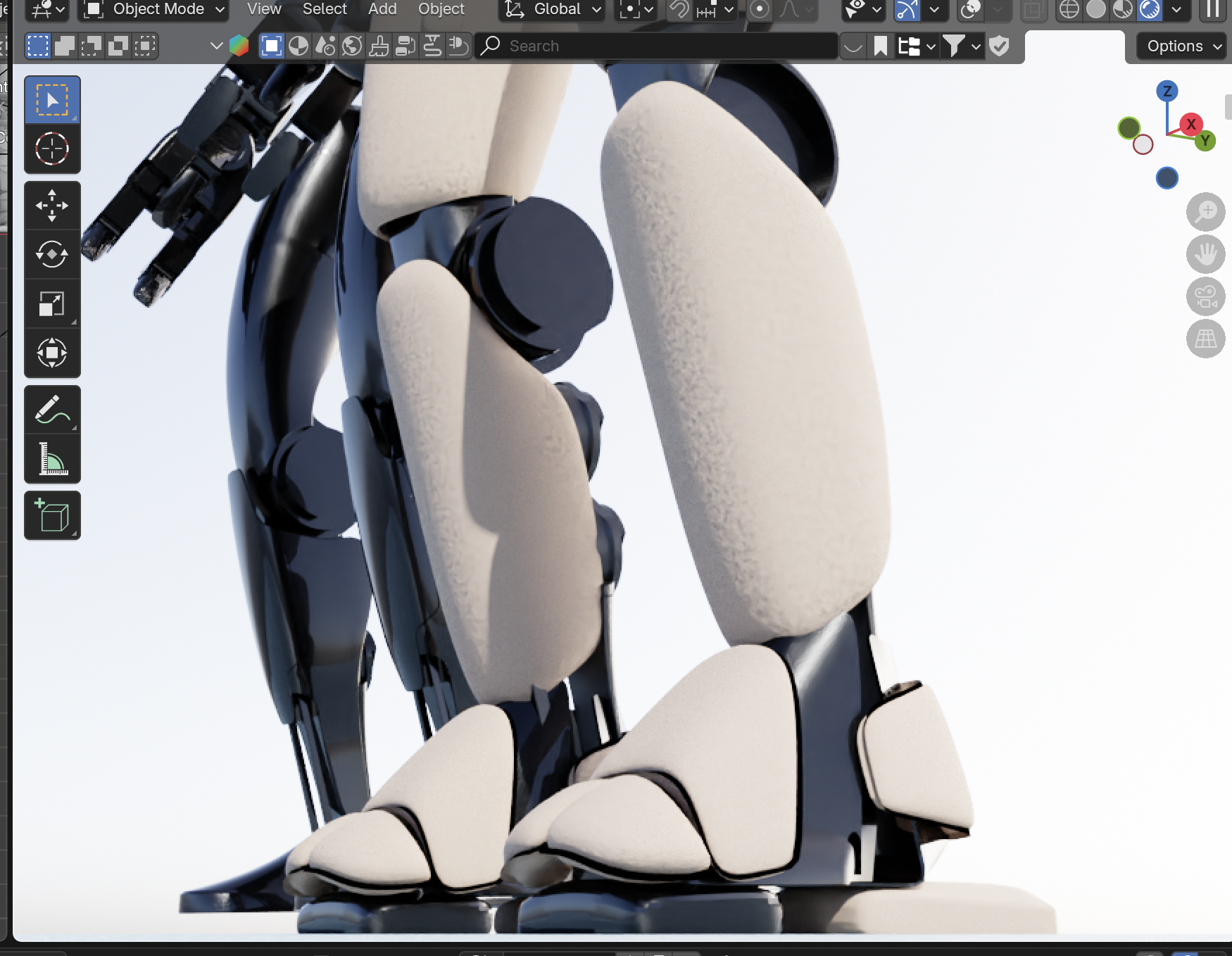Toggle proportional editing circle button

tap(759, 10)
